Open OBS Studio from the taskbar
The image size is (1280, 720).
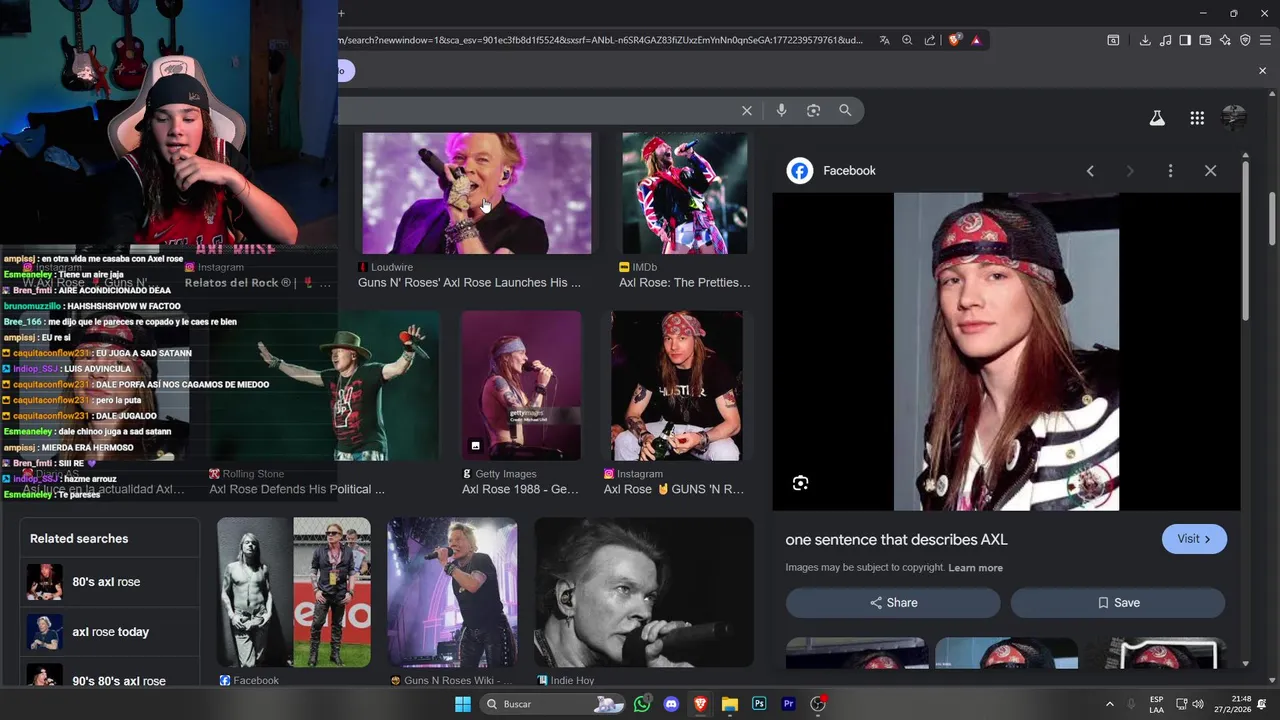click(818, 704)
